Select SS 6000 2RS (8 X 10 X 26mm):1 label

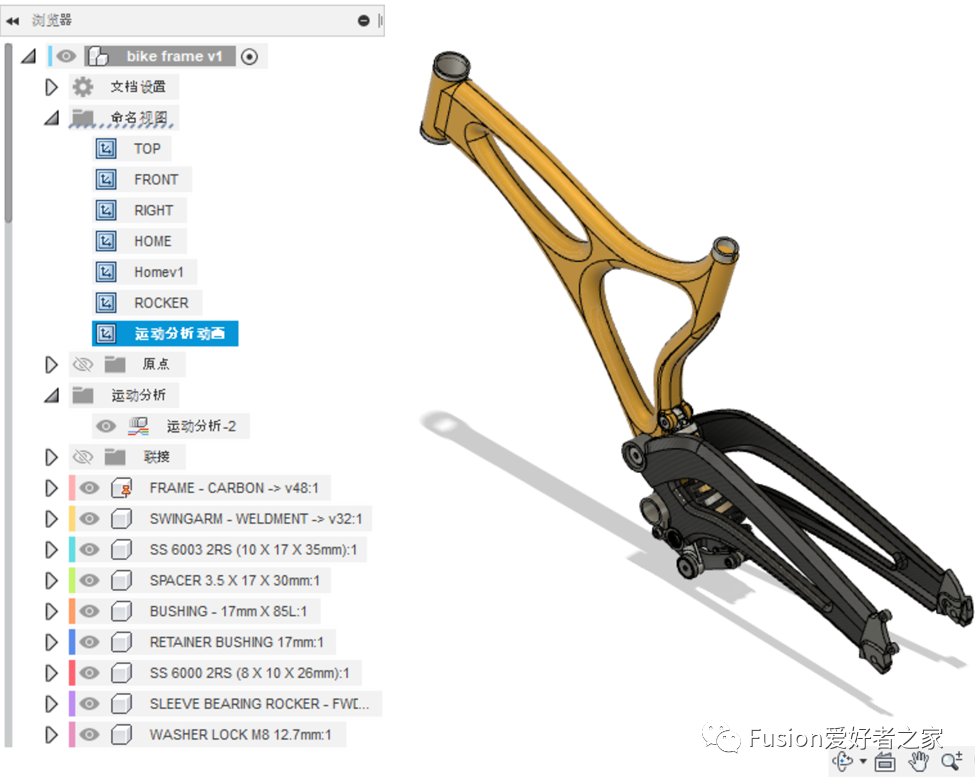[249, 673]
